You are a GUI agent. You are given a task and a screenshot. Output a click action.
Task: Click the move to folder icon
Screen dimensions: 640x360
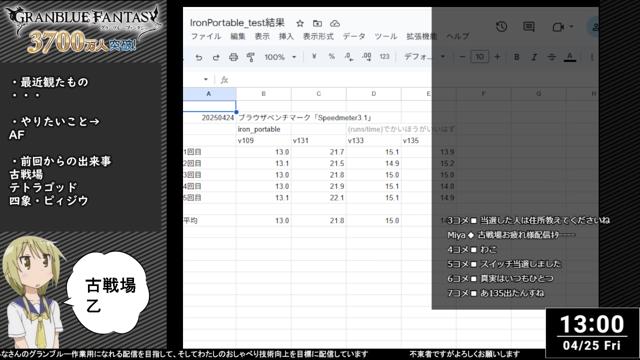(x=317, y=23)
